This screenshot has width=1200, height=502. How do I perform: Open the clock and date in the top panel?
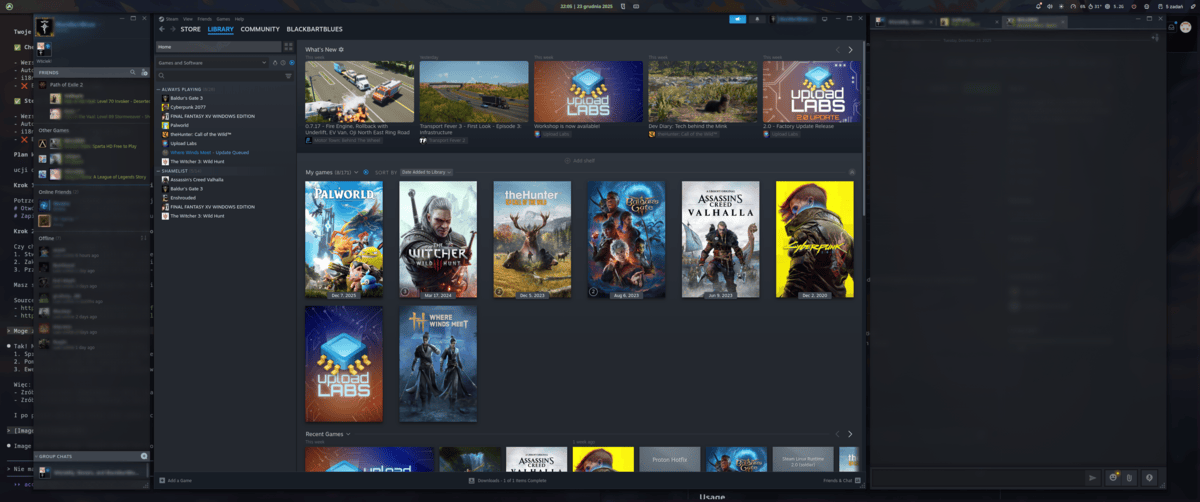586,6
